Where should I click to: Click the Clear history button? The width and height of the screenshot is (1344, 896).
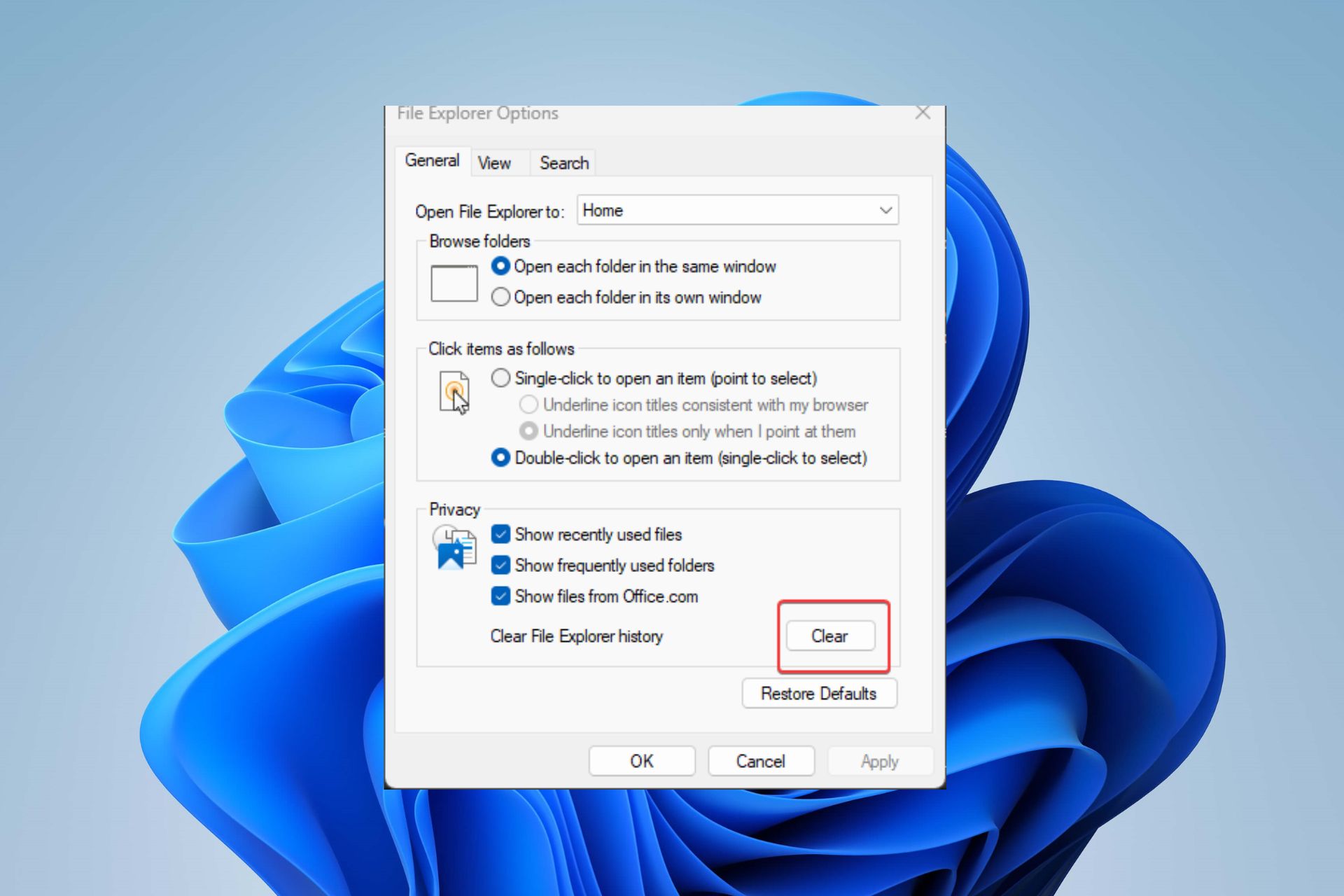pyautogui.click(x=830, y=636)
